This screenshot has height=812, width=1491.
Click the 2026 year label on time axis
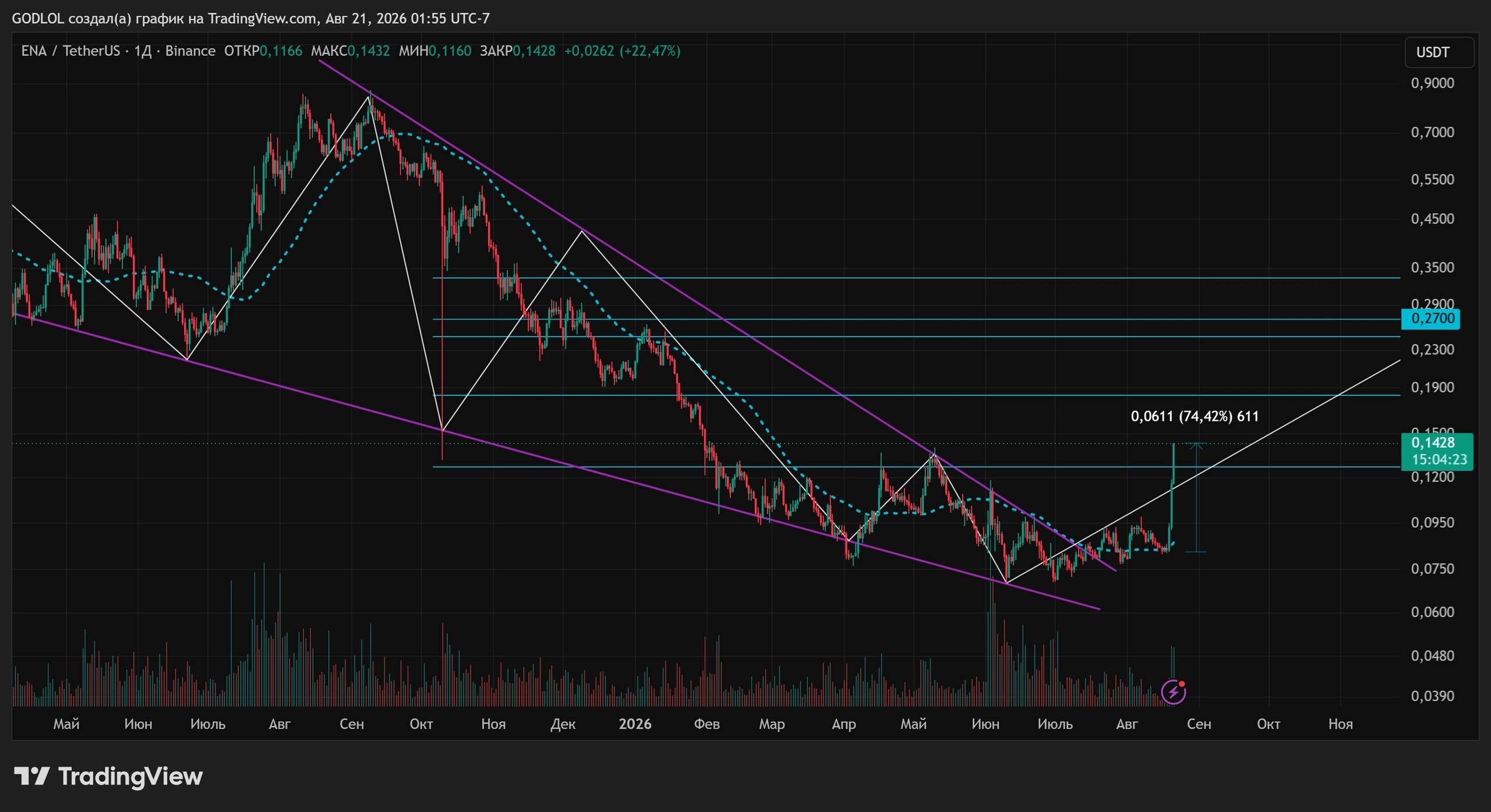(635, 724)
